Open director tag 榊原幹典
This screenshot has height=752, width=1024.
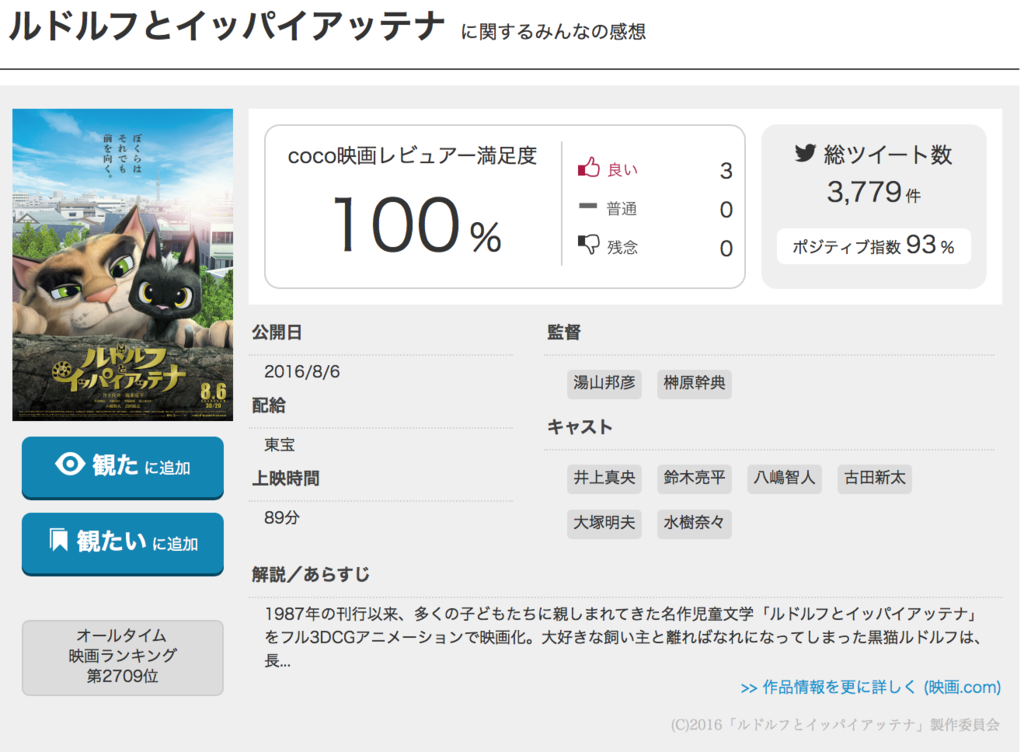click(x=694, y=383)
